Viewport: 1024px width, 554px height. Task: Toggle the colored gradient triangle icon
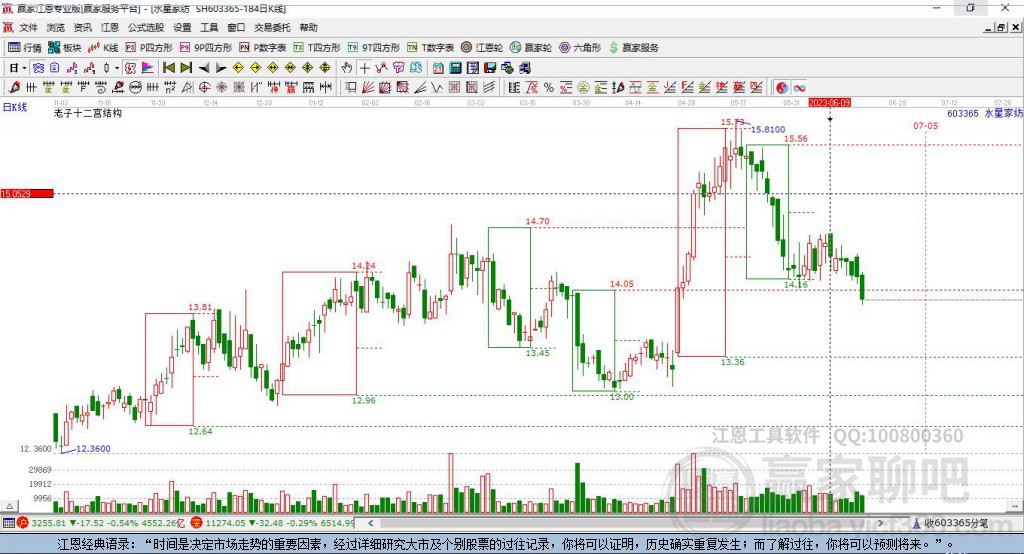pyautogui.click(x=148, y=68)
